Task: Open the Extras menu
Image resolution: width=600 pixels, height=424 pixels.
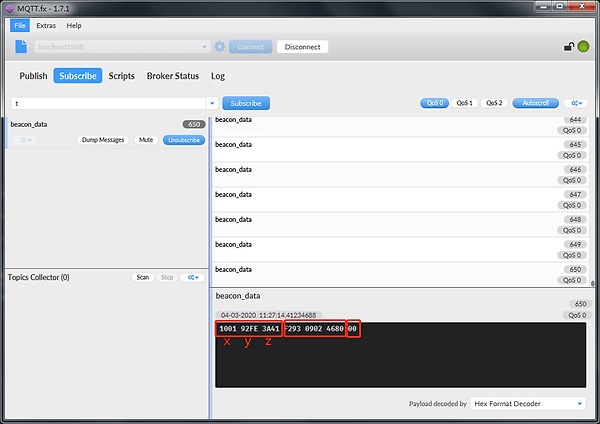Action: coord(46,26)
